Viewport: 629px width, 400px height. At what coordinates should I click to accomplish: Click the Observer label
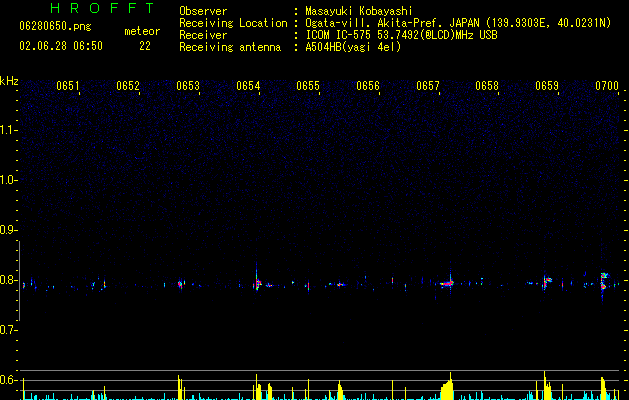pos(203,11)
